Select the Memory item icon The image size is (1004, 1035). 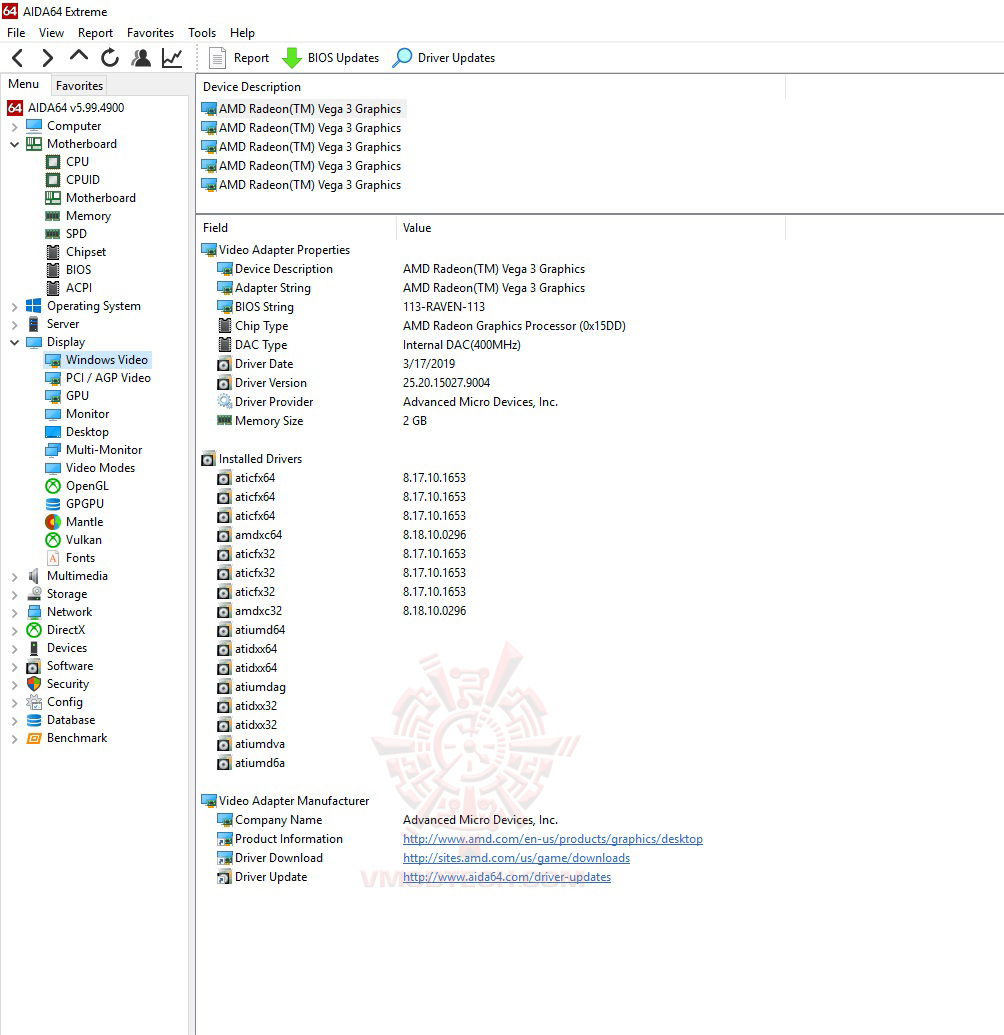[53, 216]
